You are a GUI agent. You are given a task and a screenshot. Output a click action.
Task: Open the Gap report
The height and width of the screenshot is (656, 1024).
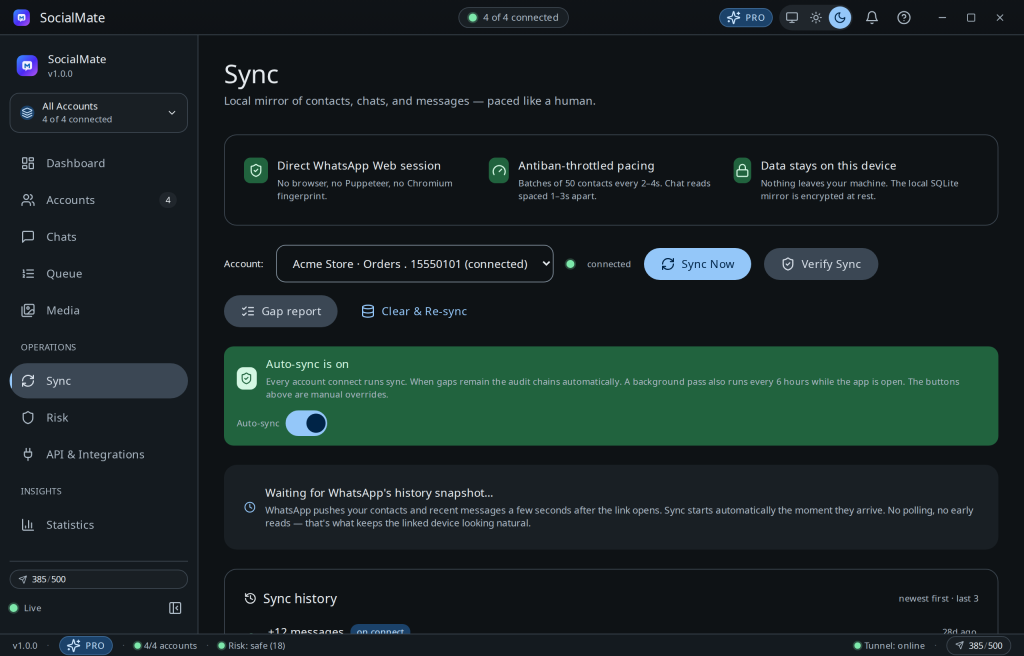tap(281, 311)
